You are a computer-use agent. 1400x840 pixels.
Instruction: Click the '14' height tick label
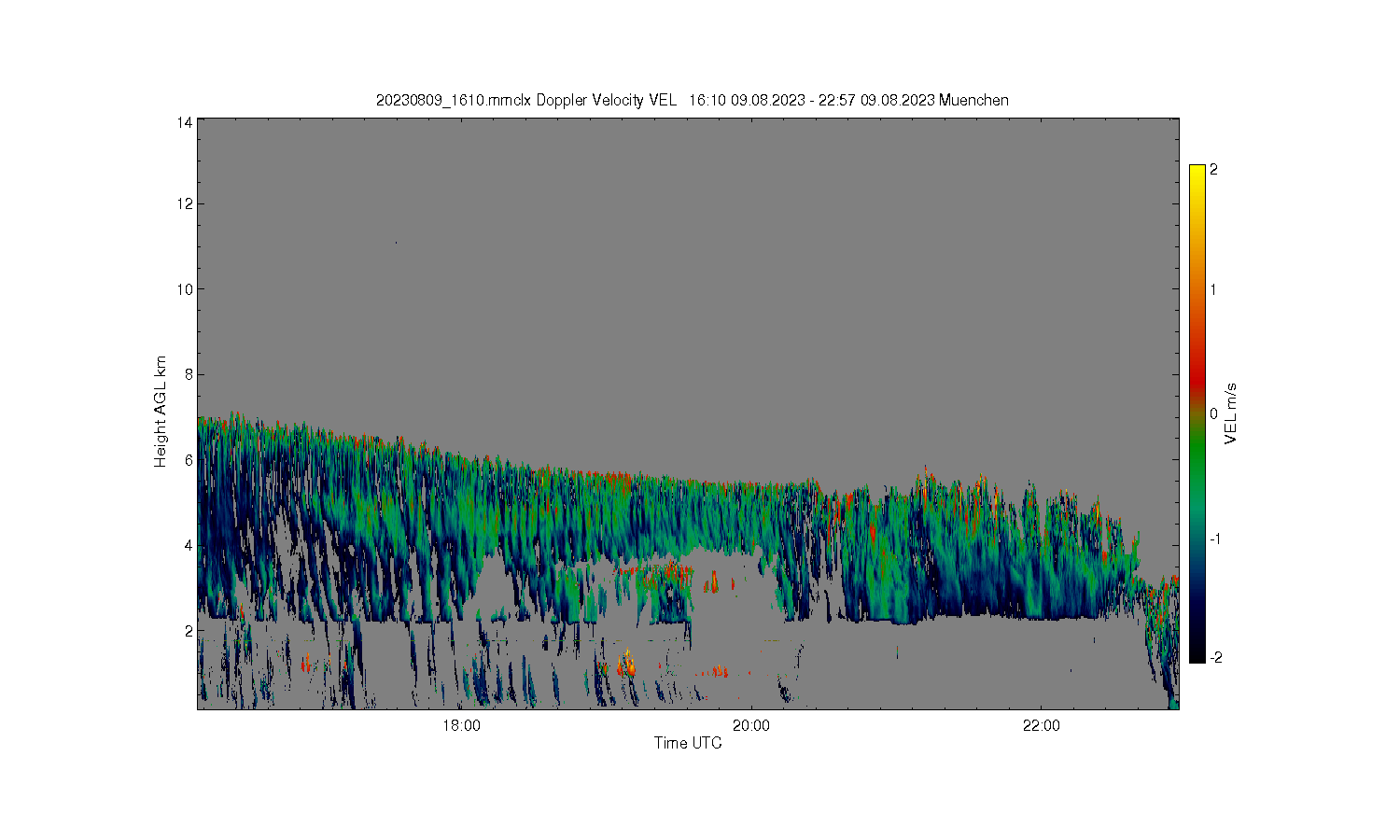[185, 122]
